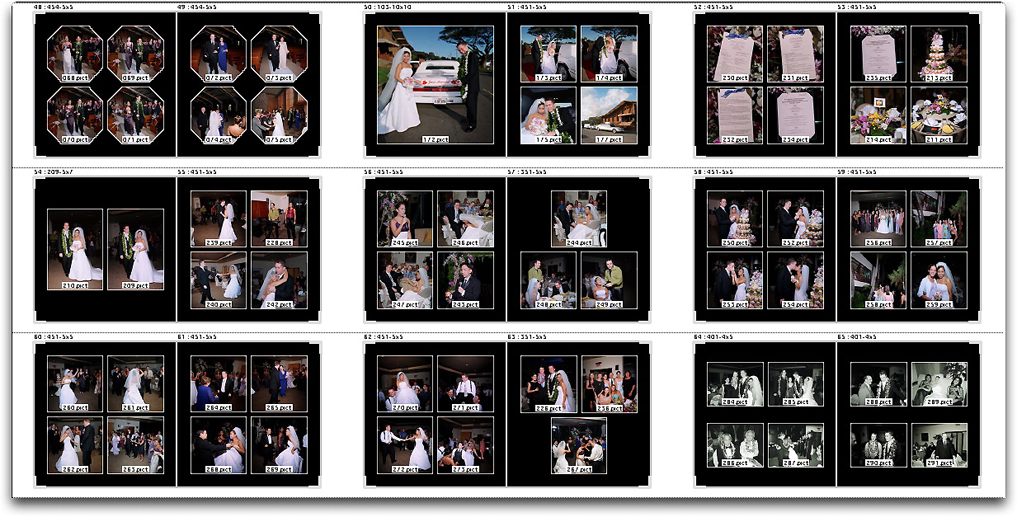Pick the bottom-right octagonal photo on page 49
Screen dimensions: 1017x517
(279, 114)
